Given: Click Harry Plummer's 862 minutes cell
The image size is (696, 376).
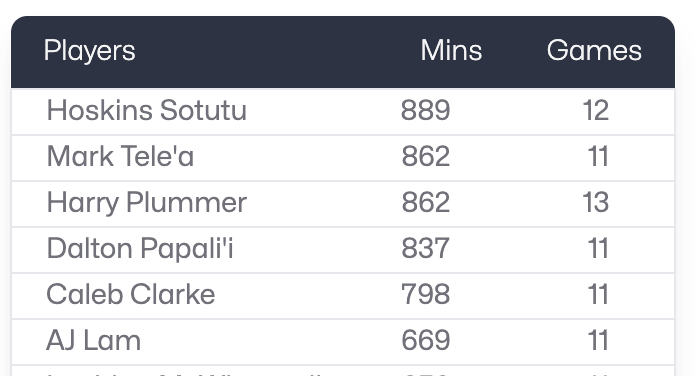Looking at the screenshot, I should point(426,202).
